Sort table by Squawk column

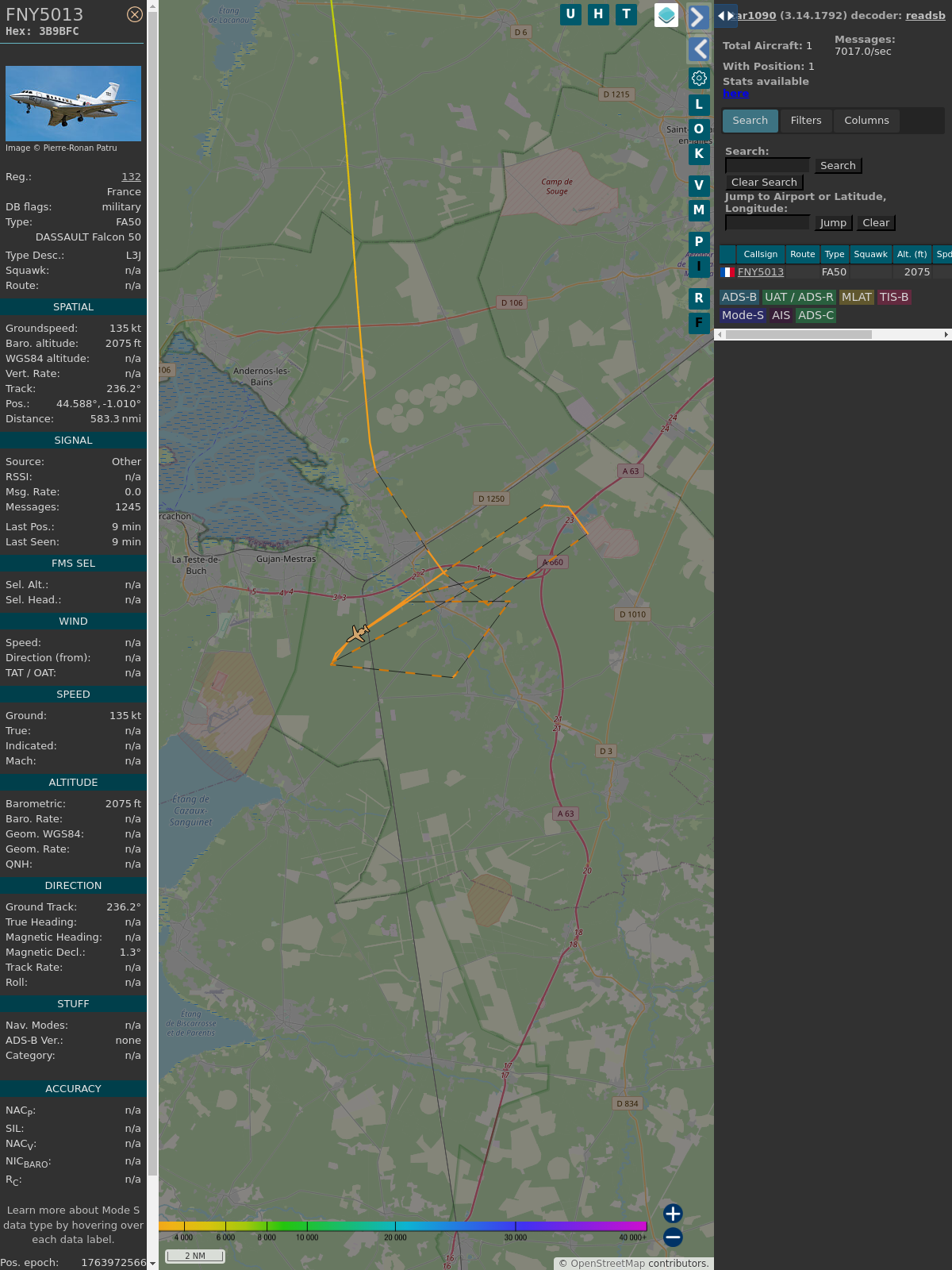[x=870, y=254]
